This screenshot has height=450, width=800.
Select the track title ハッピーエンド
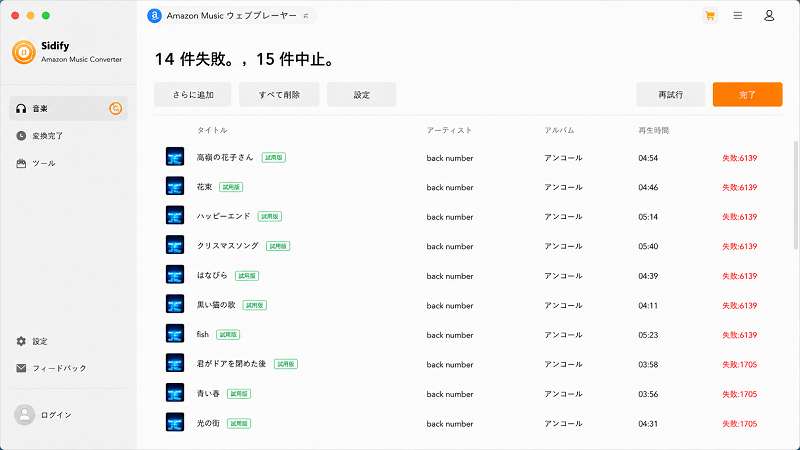click(224, 216)
